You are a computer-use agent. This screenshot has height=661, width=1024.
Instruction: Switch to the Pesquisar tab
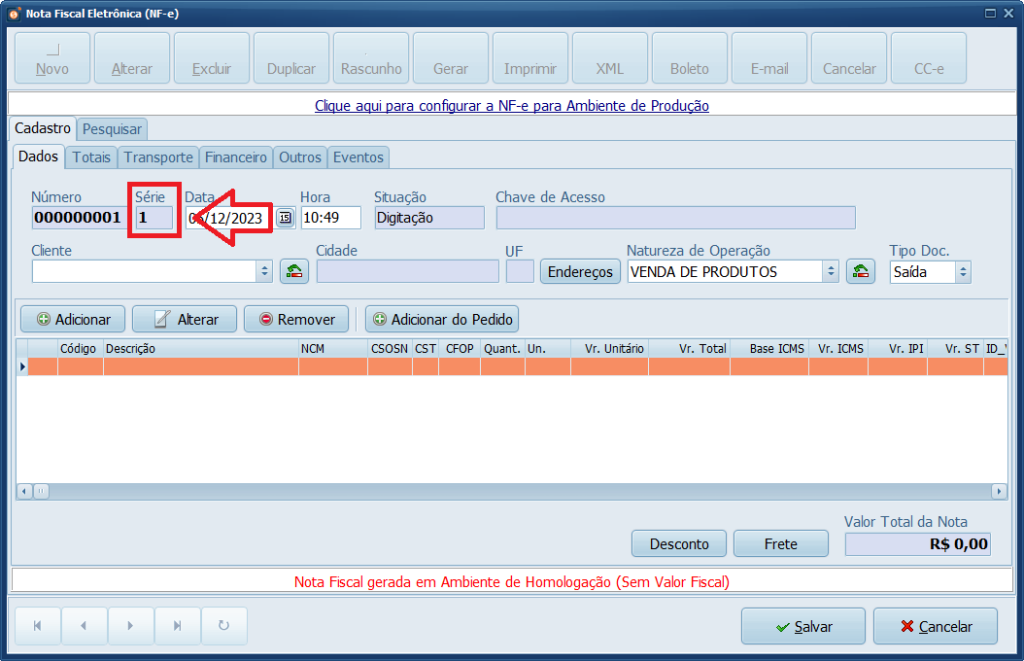(112, 129)
